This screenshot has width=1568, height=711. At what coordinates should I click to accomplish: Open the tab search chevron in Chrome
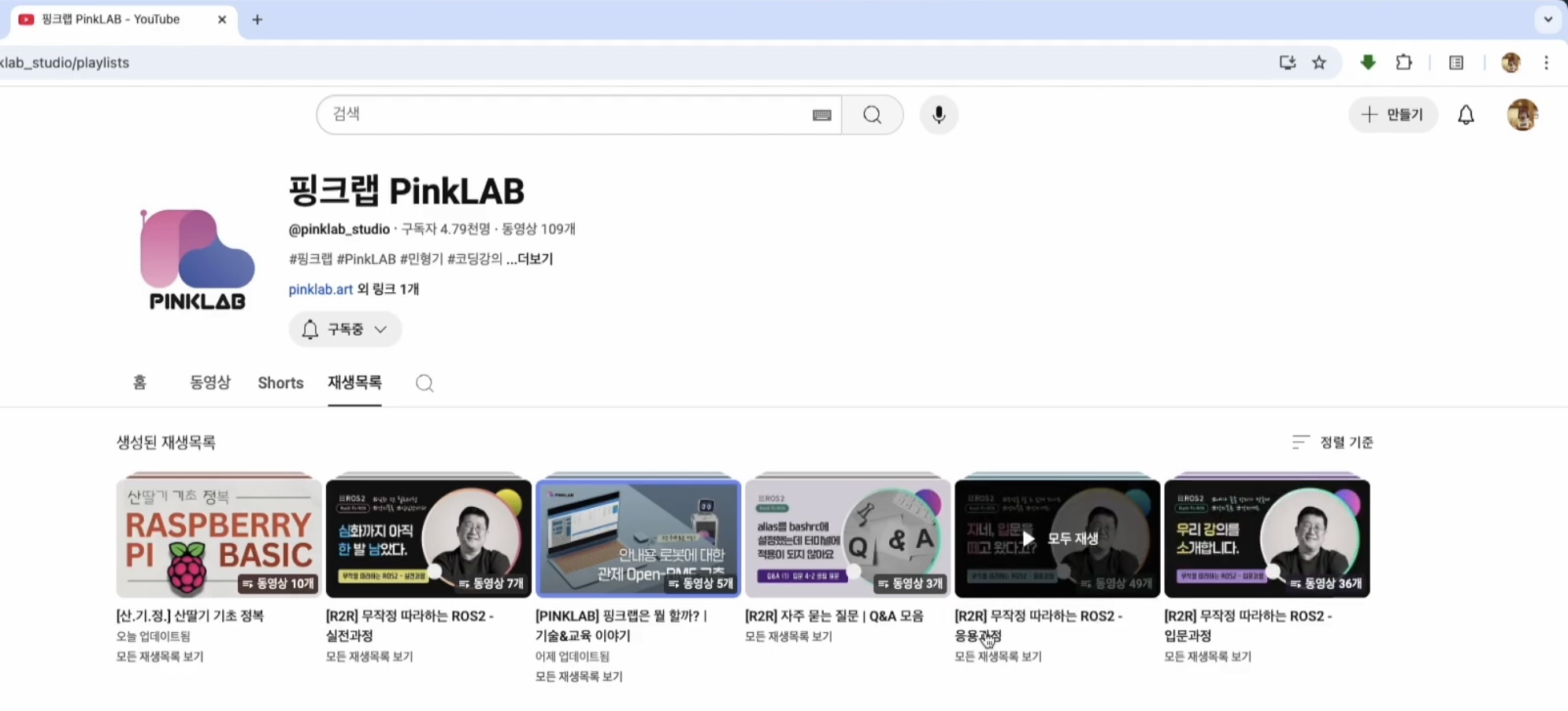point(1548,20)
